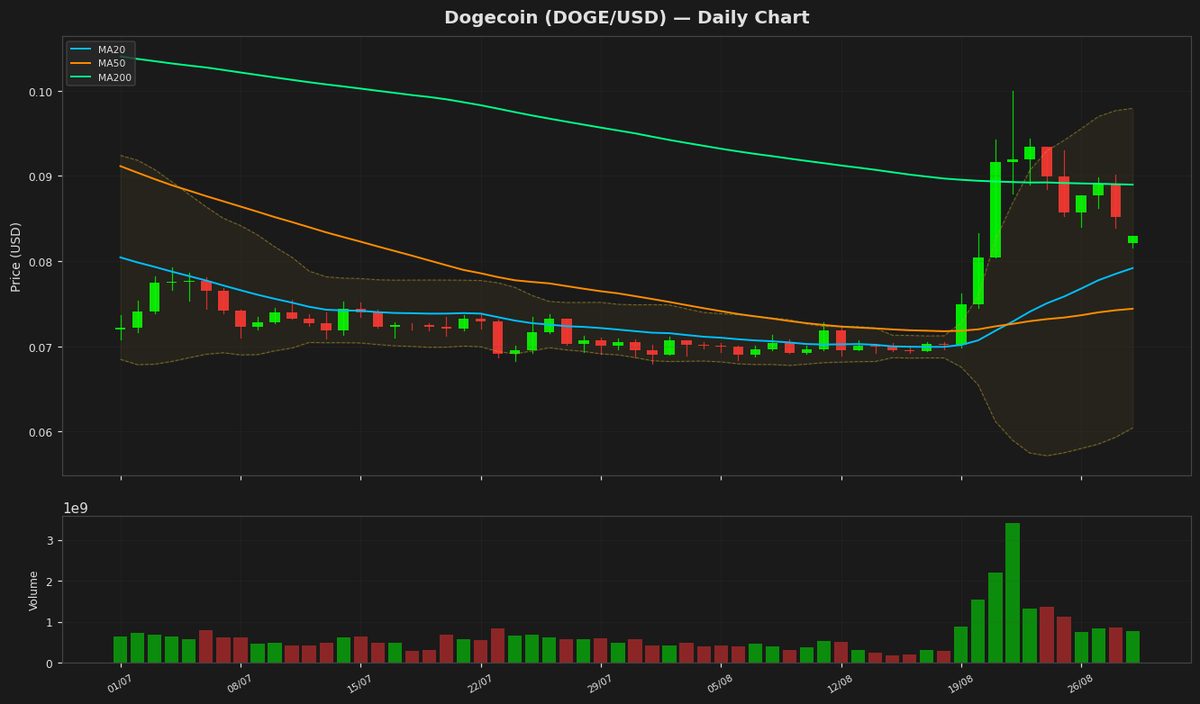Click the 0.10 price axis tick
The height and width of the screenshot is (704, 1200).
click(x=41, y=92)
